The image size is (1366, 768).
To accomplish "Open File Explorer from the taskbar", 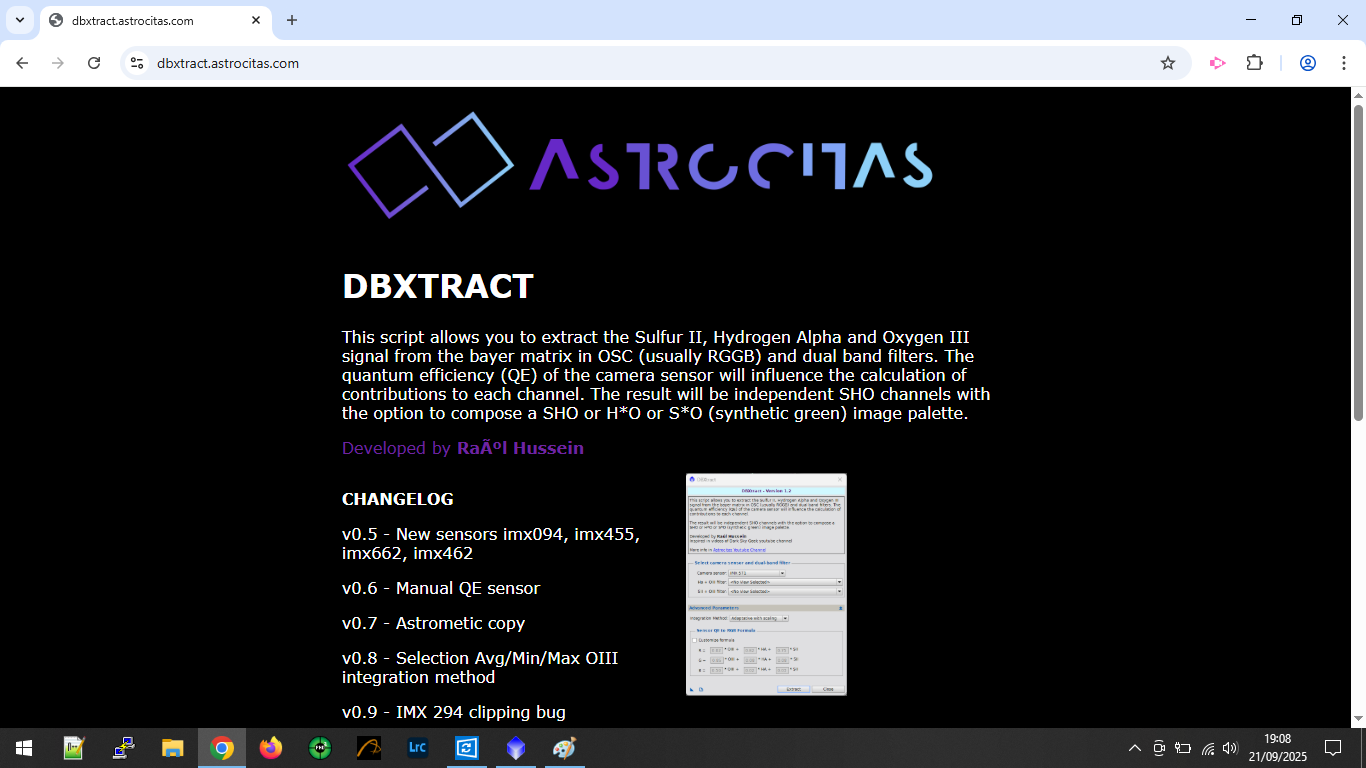I will click(x=173, y=748).
